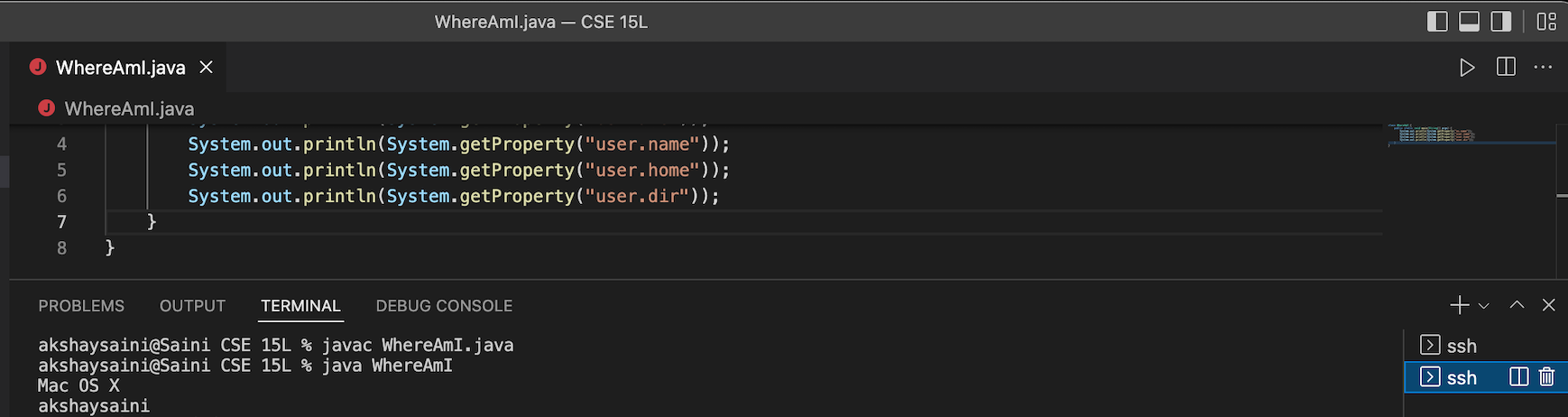The width and height of the screenshot is (1568, 417).
Task: Maximize the panel with up chevron
Action: click(1517, 305)
